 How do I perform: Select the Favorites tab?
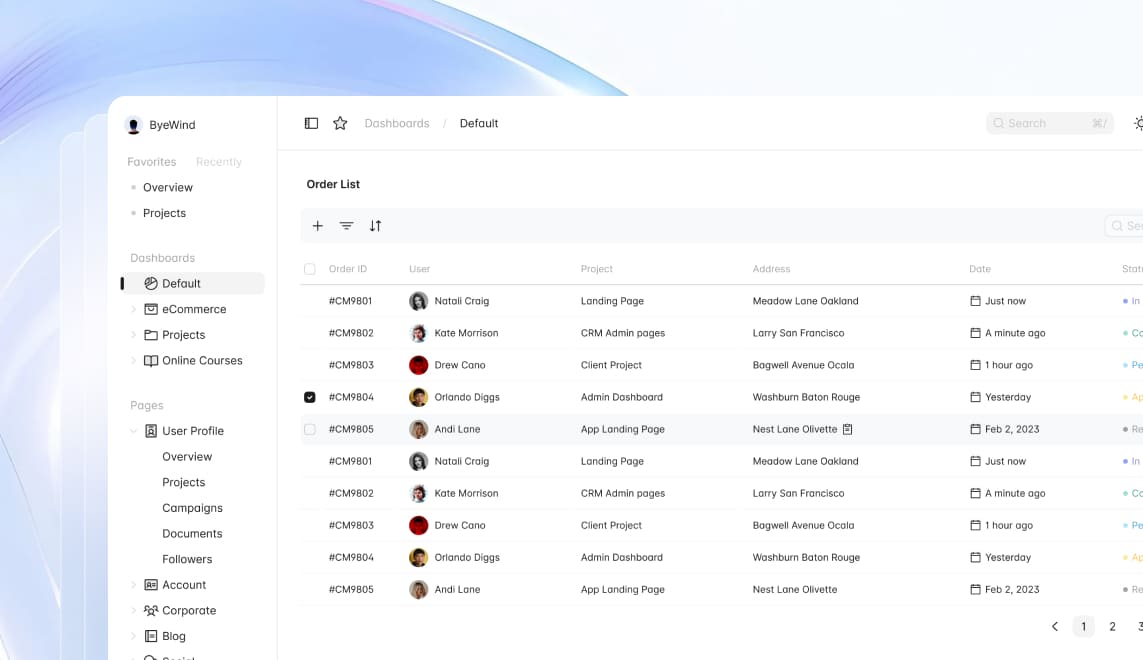click(x=152, y=162)
